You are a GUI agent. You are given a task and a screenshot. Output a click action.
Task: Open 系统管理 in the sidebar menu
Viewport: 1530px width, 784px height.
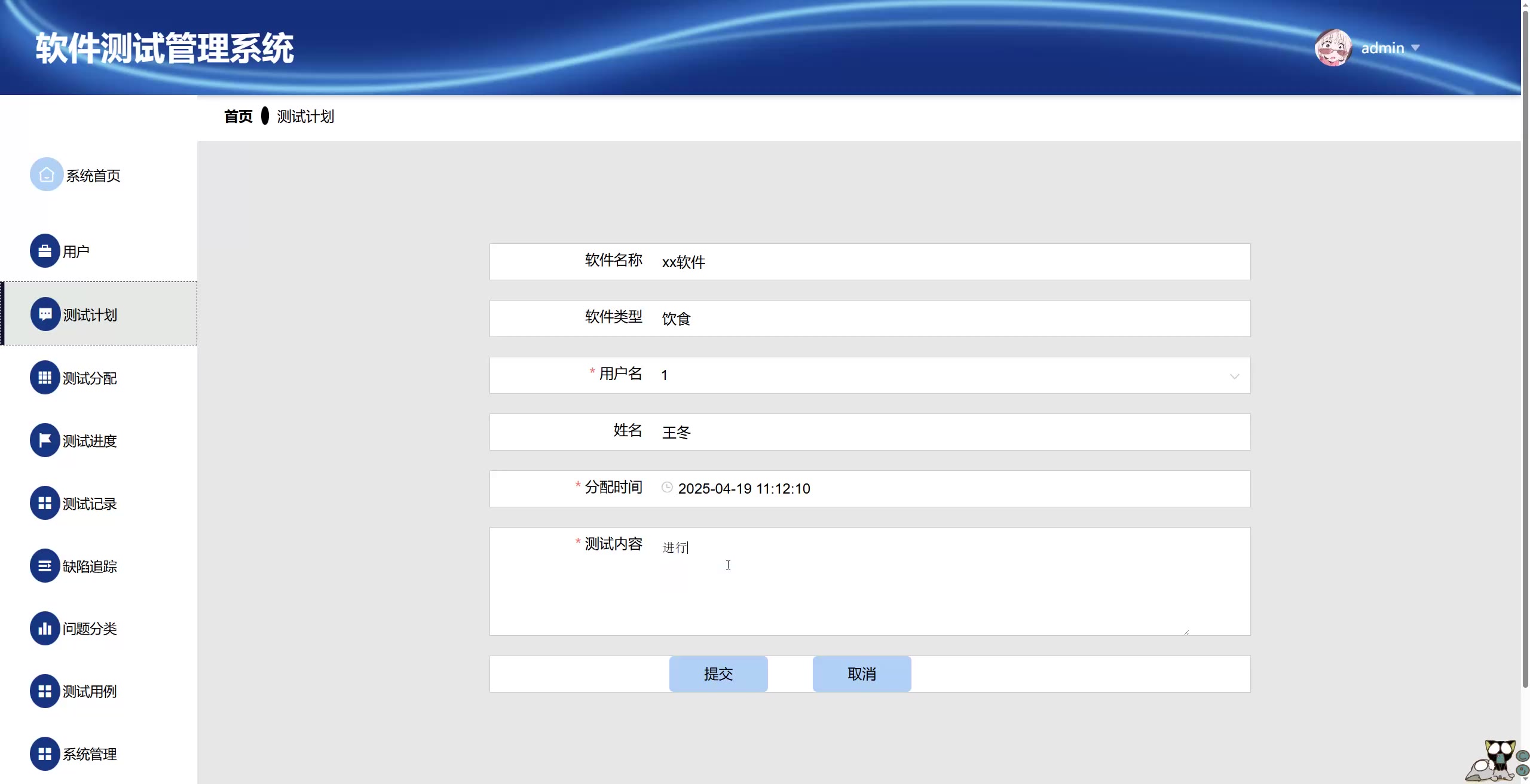pyautogui.click(x=90, y=754)
